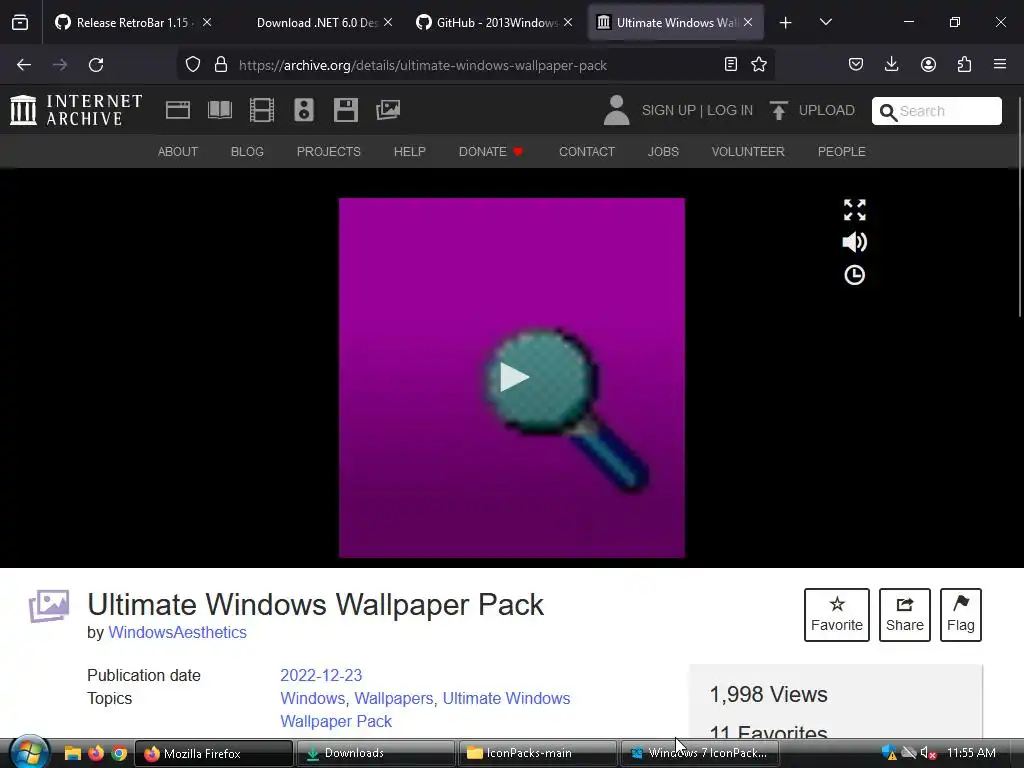Open the Windows Start orb
The width and height of the screenshot is (1024, 768).
click(x=29, y=752)
